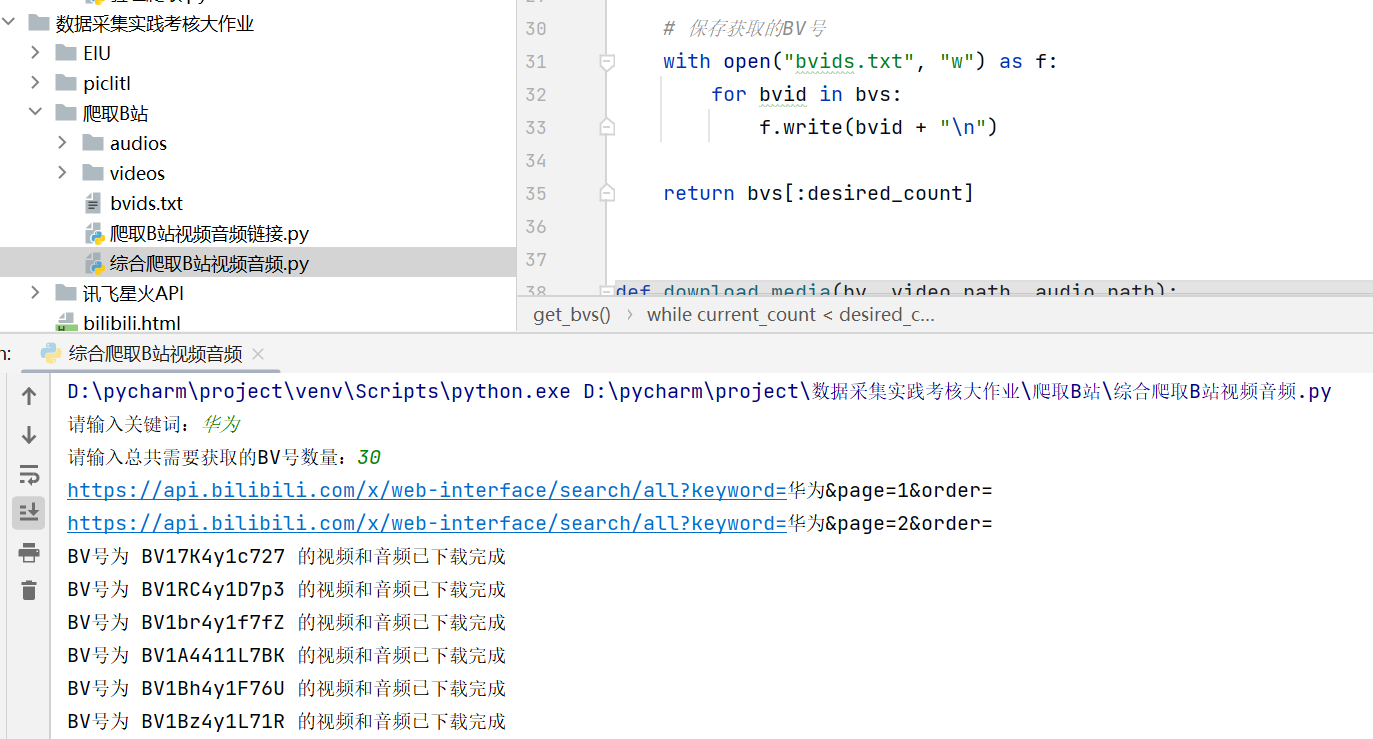Click the up arrow in run console
1373x739 pixels.
click(29, 396)
